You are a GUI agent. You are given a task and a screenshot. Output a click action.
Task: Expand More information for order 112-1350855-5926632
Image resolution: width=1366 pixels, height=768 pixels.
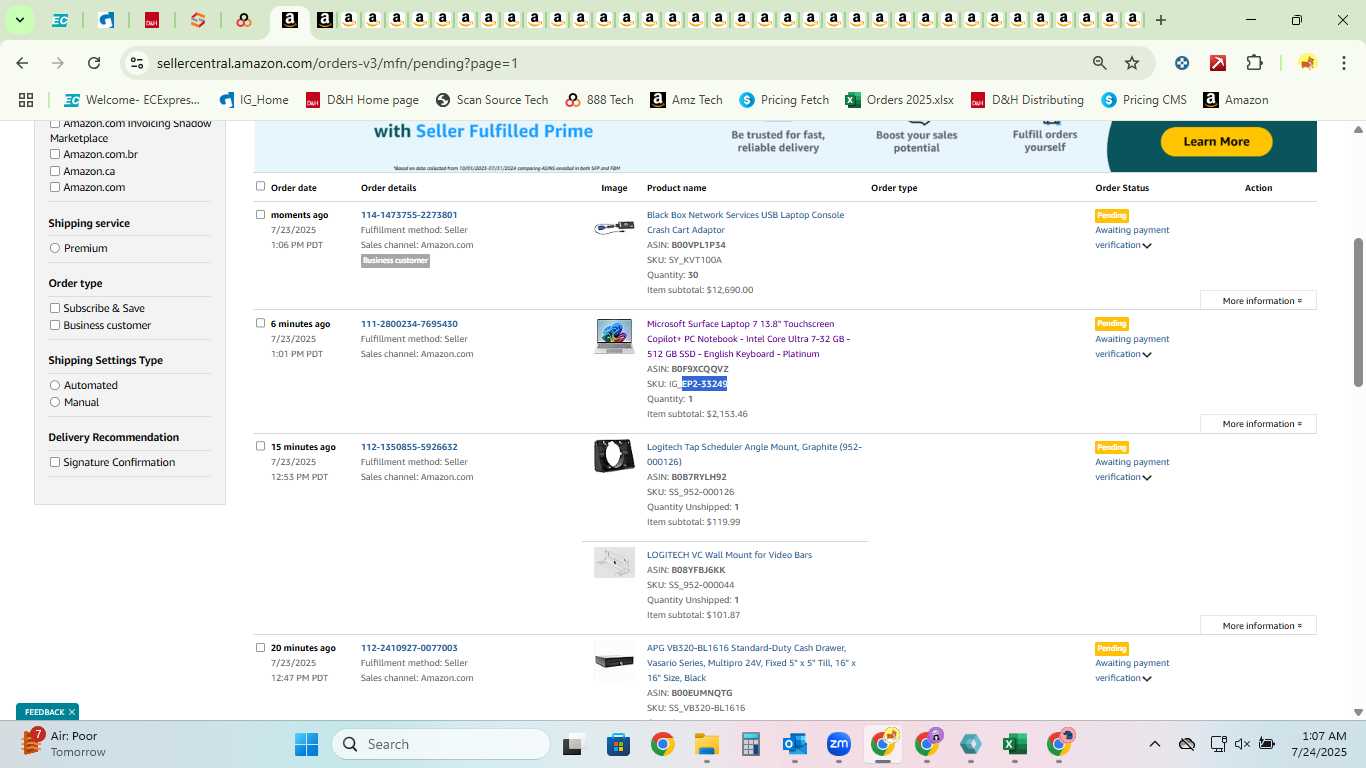click(x=1259, y=626)
